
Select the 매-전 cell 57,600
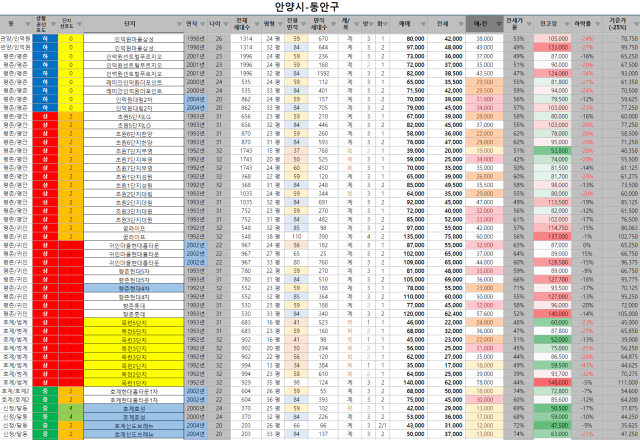tap(484, 314)
